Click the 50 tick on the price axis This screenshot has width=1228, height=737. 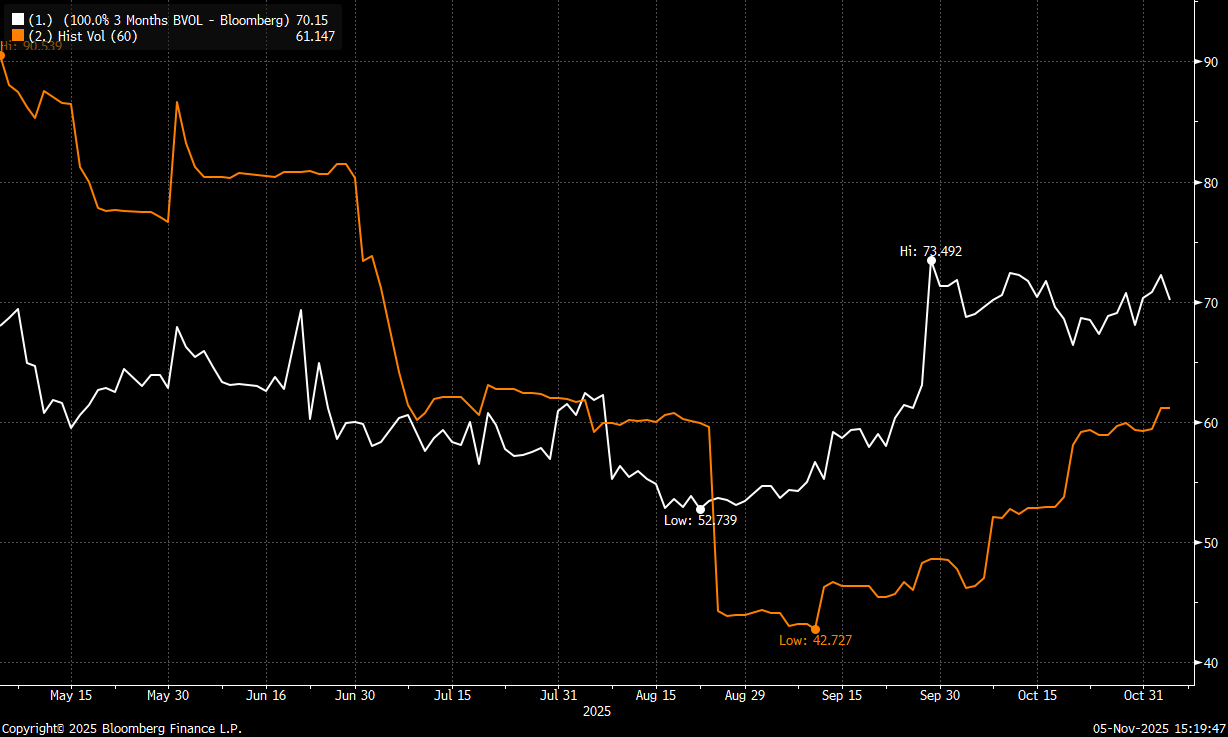1210,543
